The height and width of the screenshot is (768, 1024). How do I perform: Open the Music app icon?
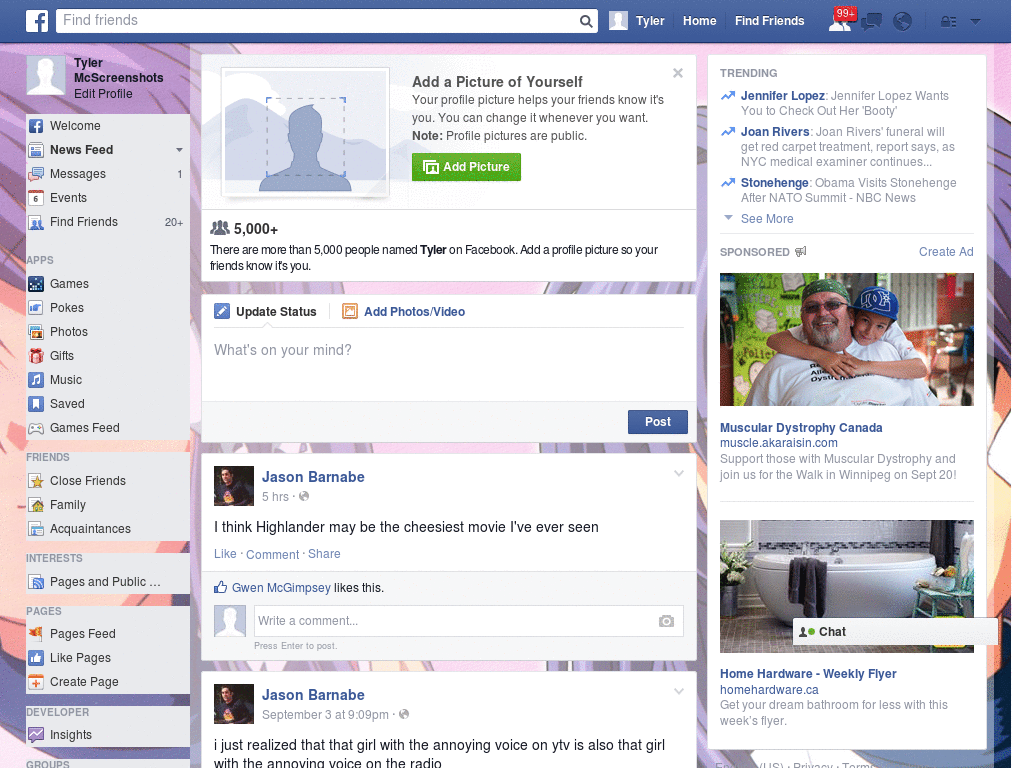pyautogui.click(x=36, y=380)
